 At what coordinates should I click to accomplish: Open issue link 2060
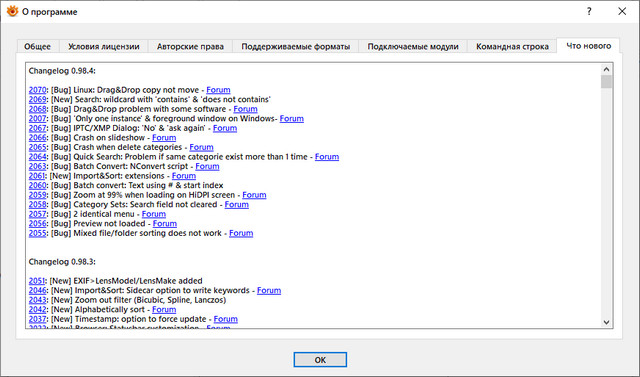37,185
